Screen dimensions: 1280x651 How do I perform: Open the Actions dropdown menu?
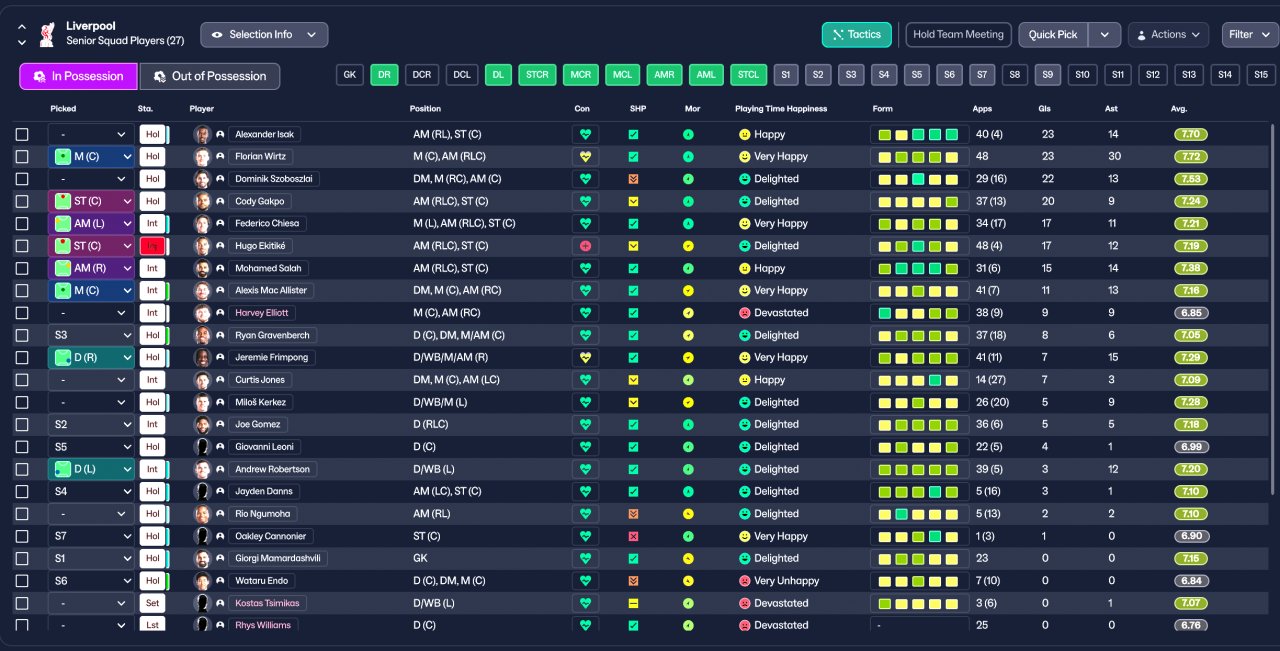click(x=1168, y=35)
